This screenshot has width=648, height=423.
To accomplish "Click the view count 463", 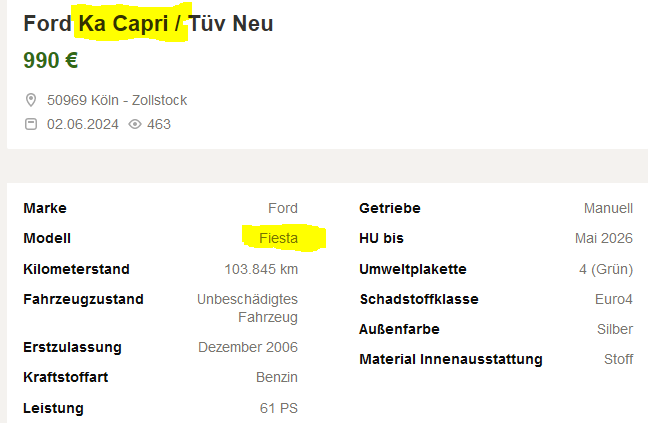I will 159,124.
